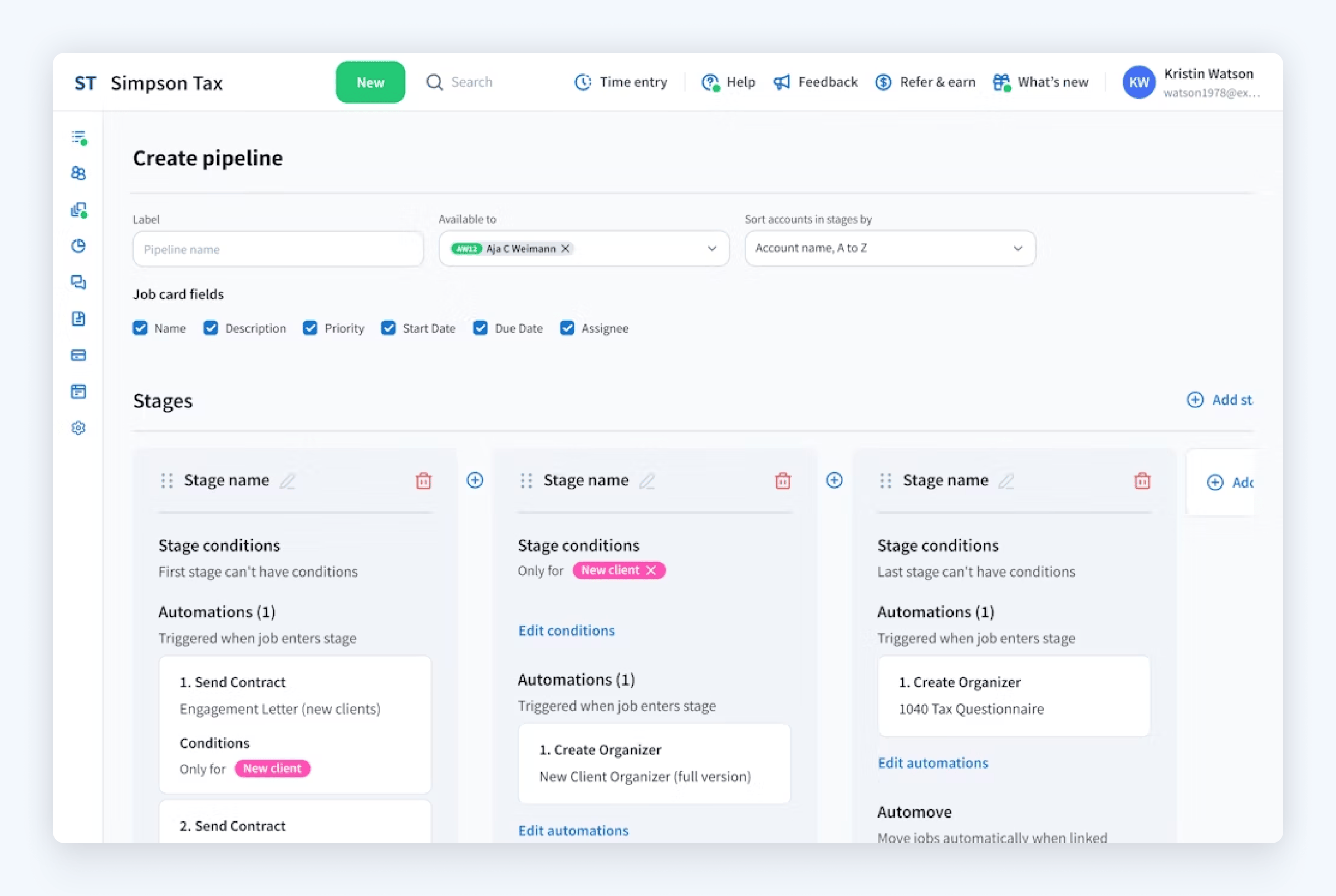Expand the Available to dropdown arrow
This screenshot has height=896, width=1336.
(x=711, y=249)
